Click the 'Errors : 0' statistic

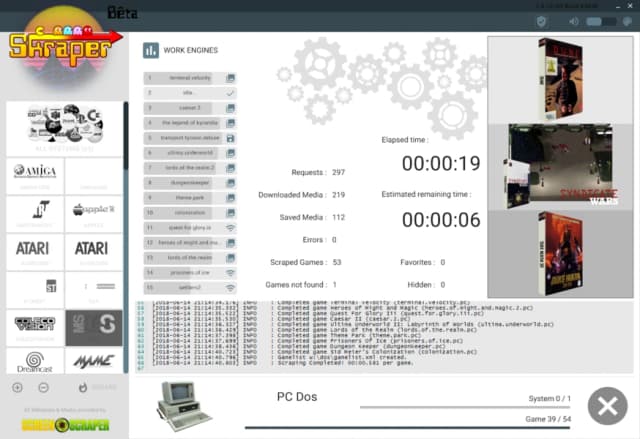(x=319, y=239)
